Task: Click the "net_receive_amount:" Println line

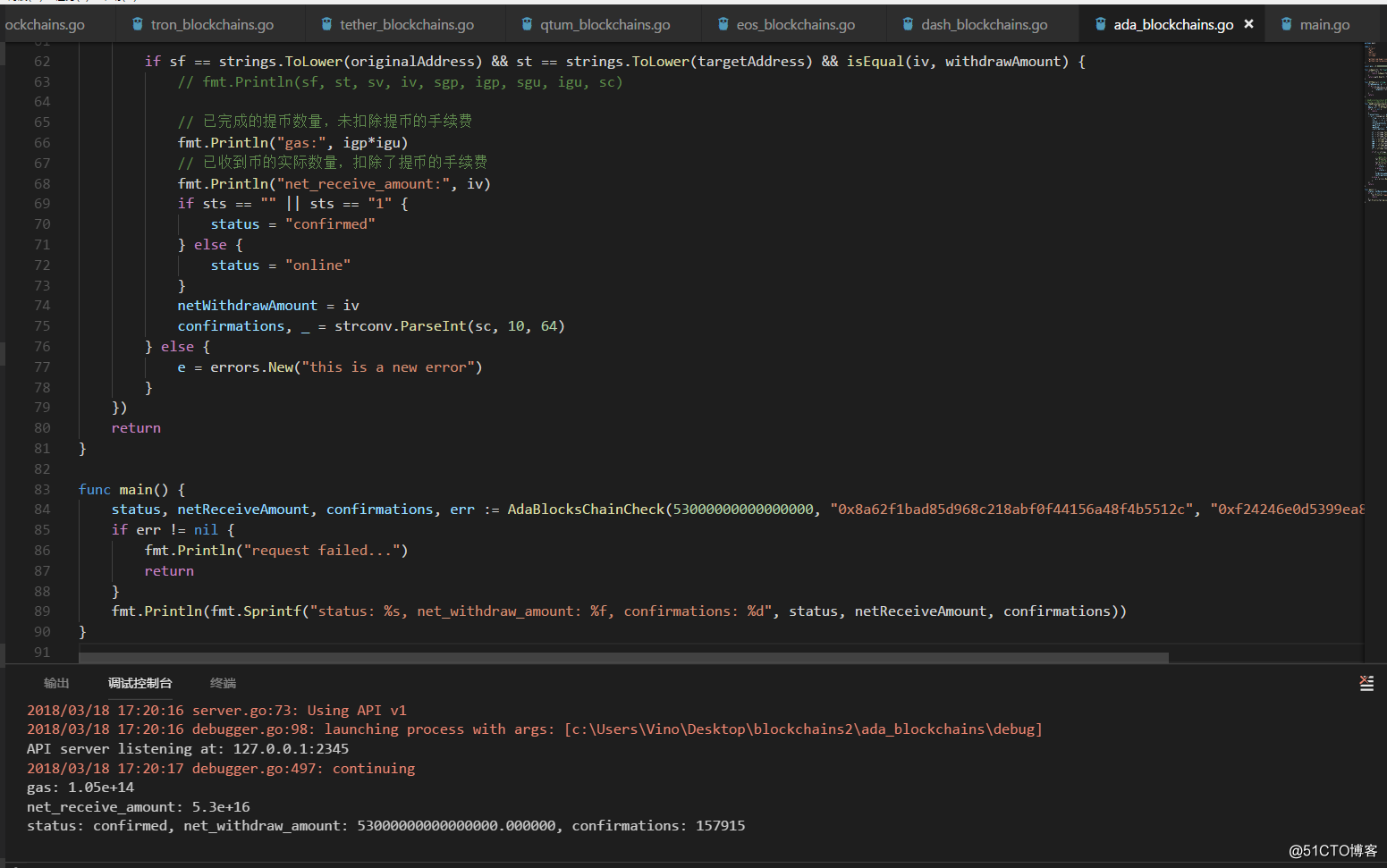Action: pos(334,184)
